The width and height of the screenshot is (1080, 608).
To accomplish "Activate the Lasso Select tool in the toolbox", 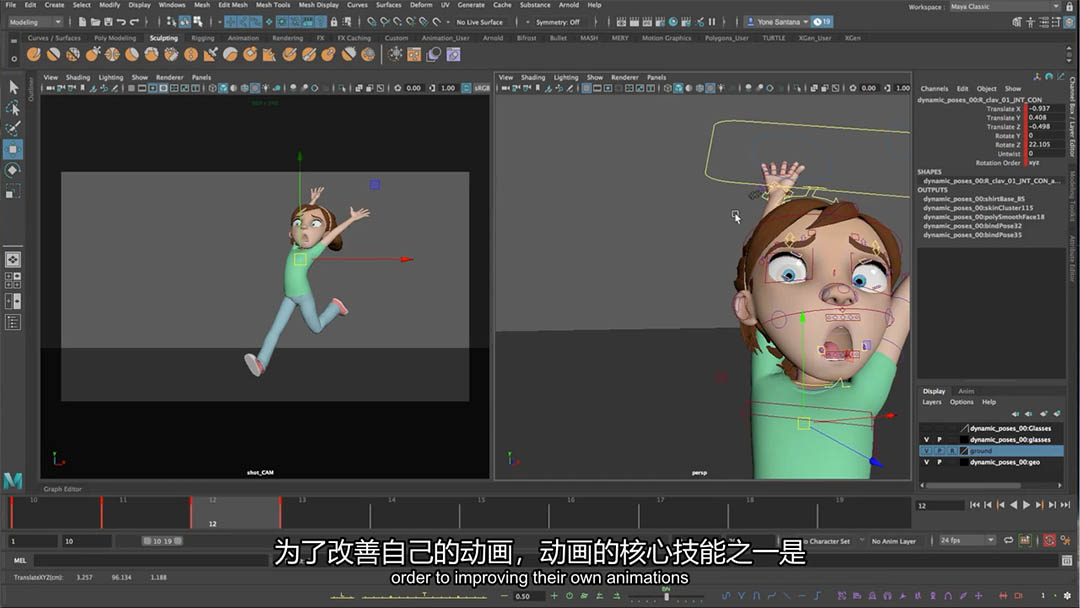I will click(13, 108).
